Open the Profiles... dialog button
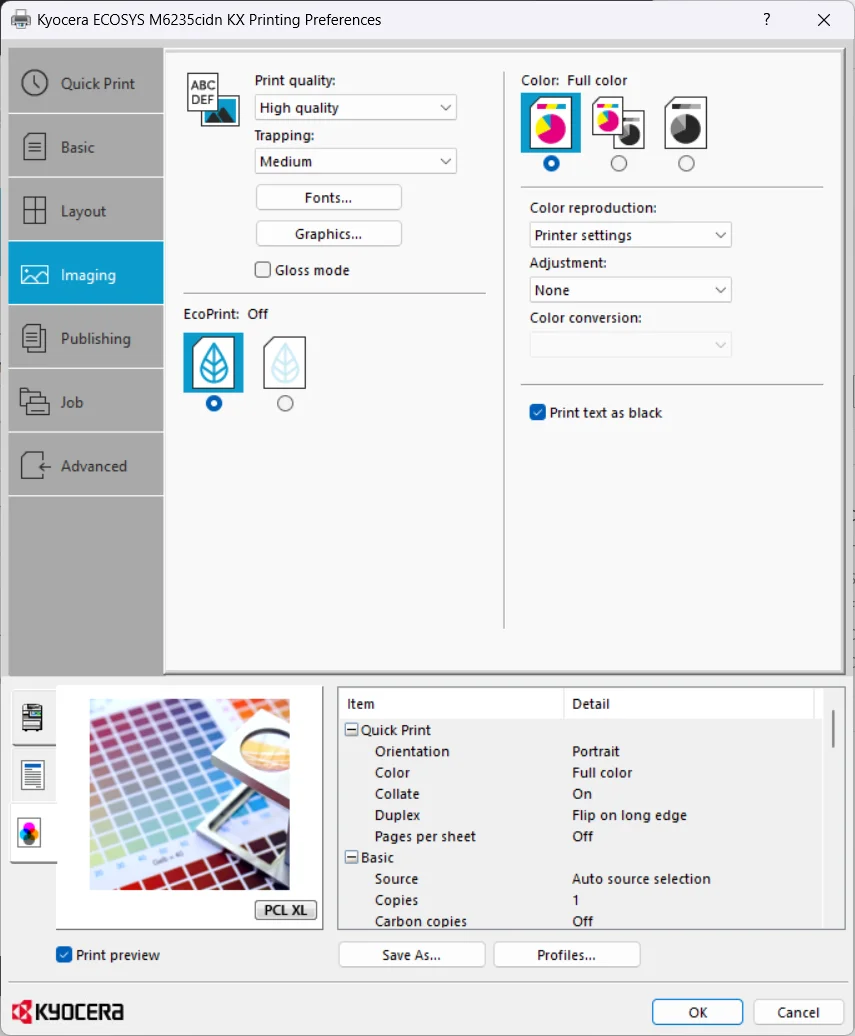 566,955
